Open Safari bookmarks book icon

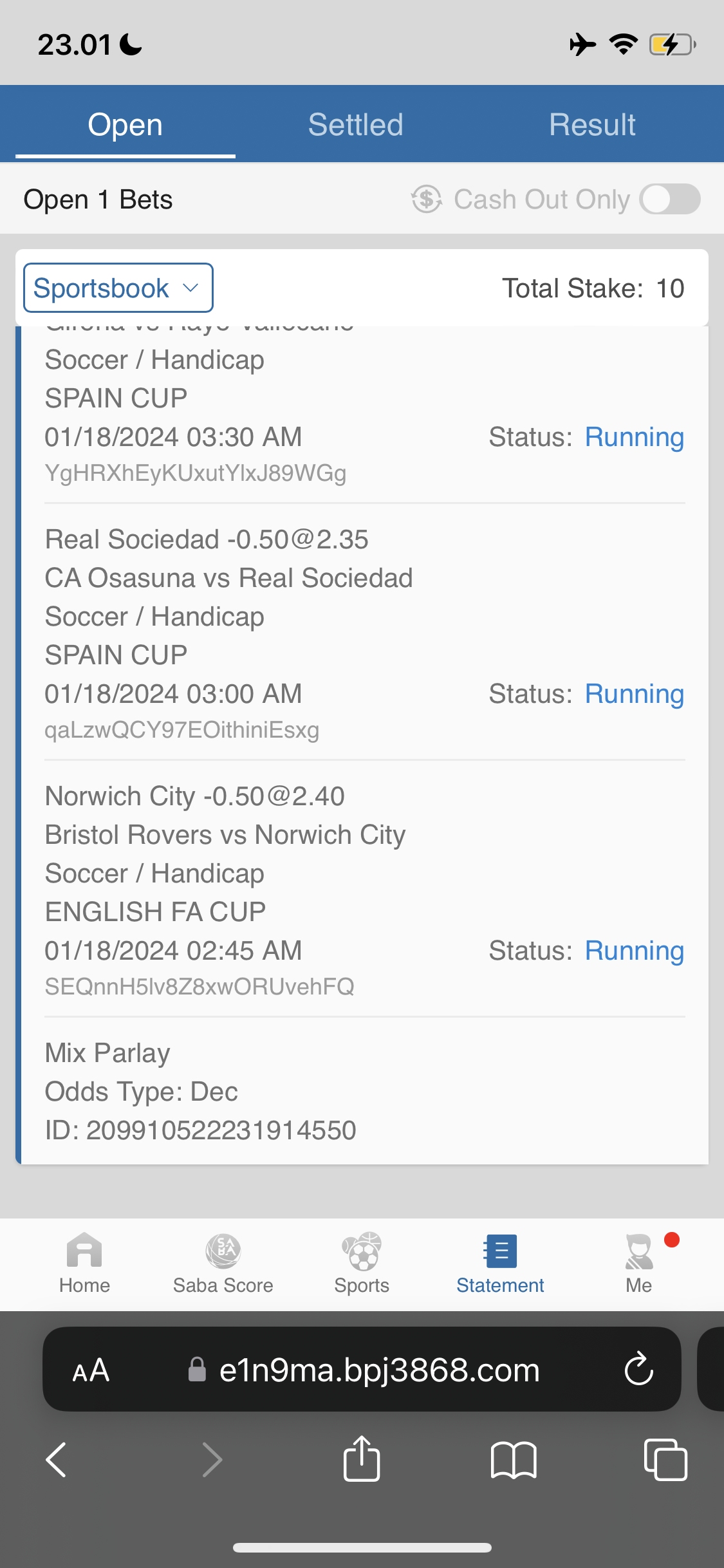coord(513,1459)
